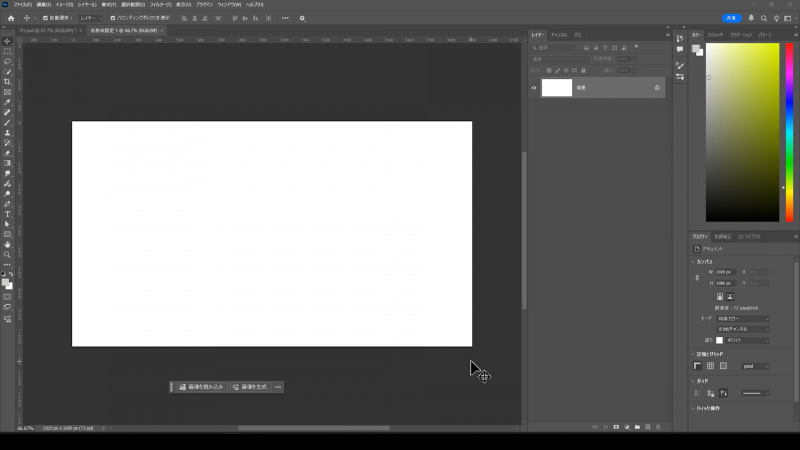Switch to the CC ライブラリ tab
Viewport: 800px width, 450px height.
click(749, 237)
